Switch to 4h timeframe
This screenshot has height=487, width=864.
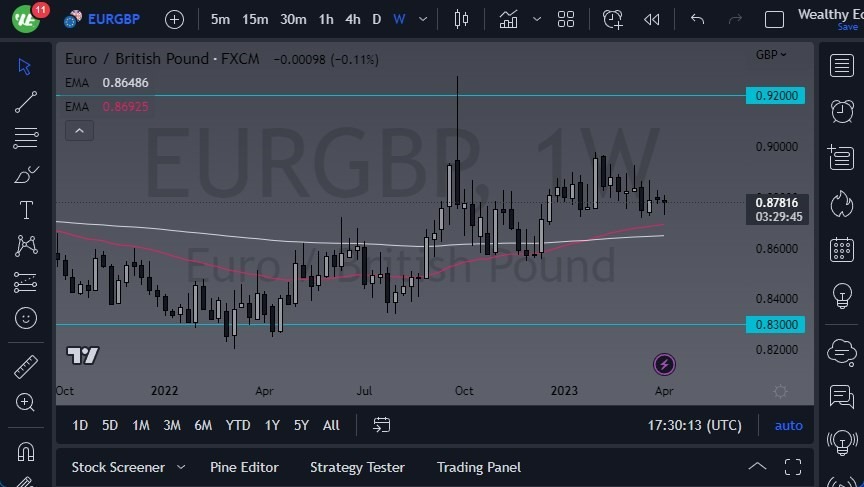[x=353, y=19]
